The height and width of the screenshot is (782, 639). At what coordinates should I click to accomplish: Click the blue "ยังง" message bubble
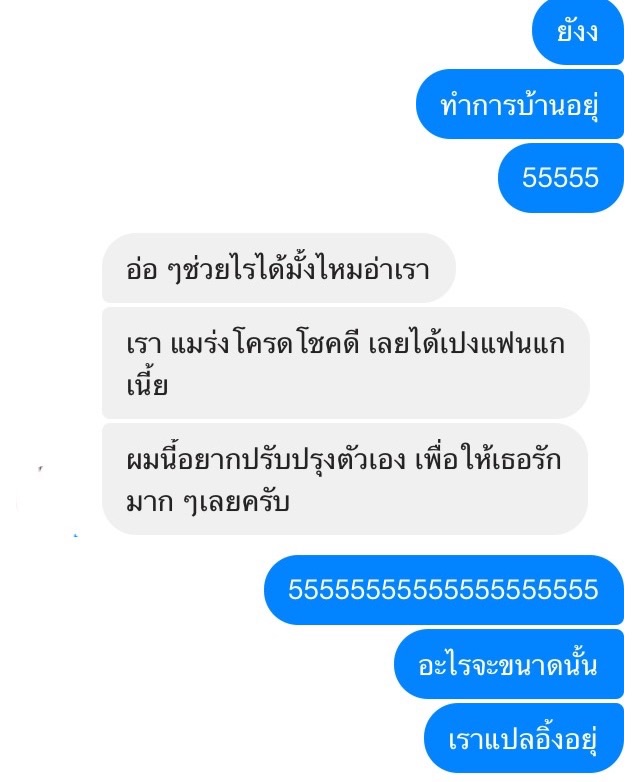(x=578, y=31)
